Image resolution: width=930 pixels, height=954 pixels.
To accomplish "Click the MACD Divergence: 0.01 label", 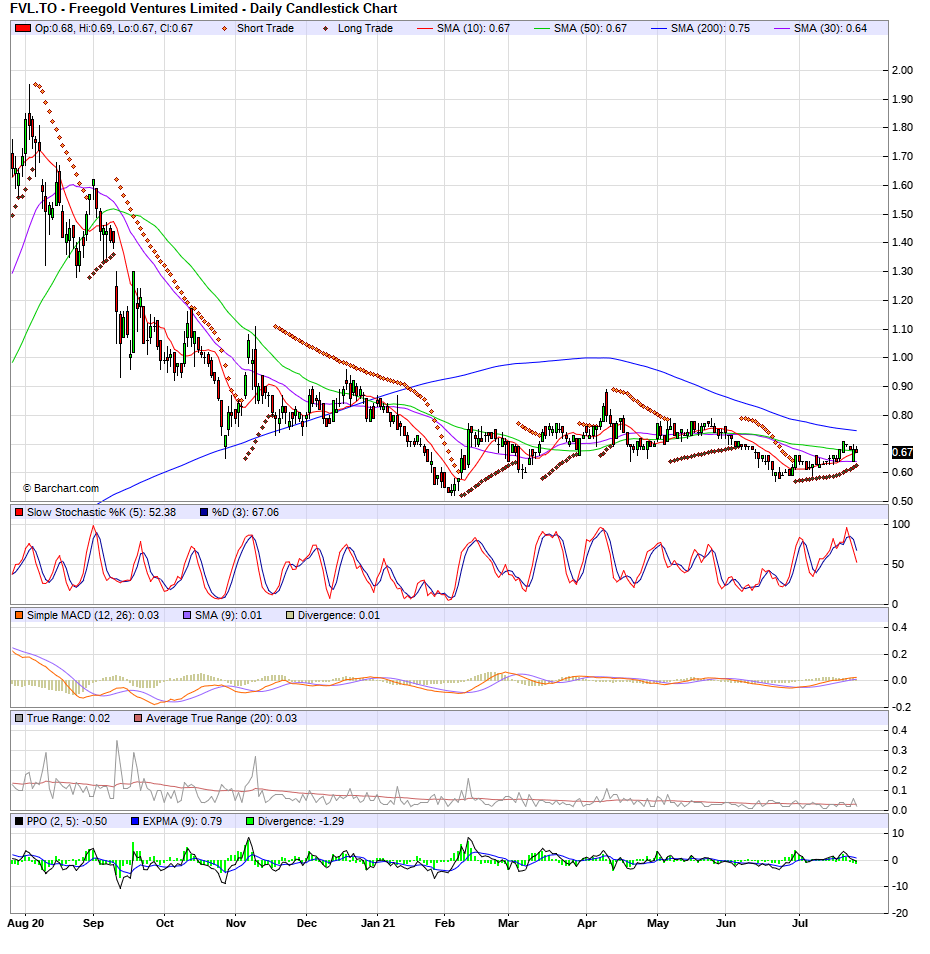I will pyautogui.click(x=339, y=615).
